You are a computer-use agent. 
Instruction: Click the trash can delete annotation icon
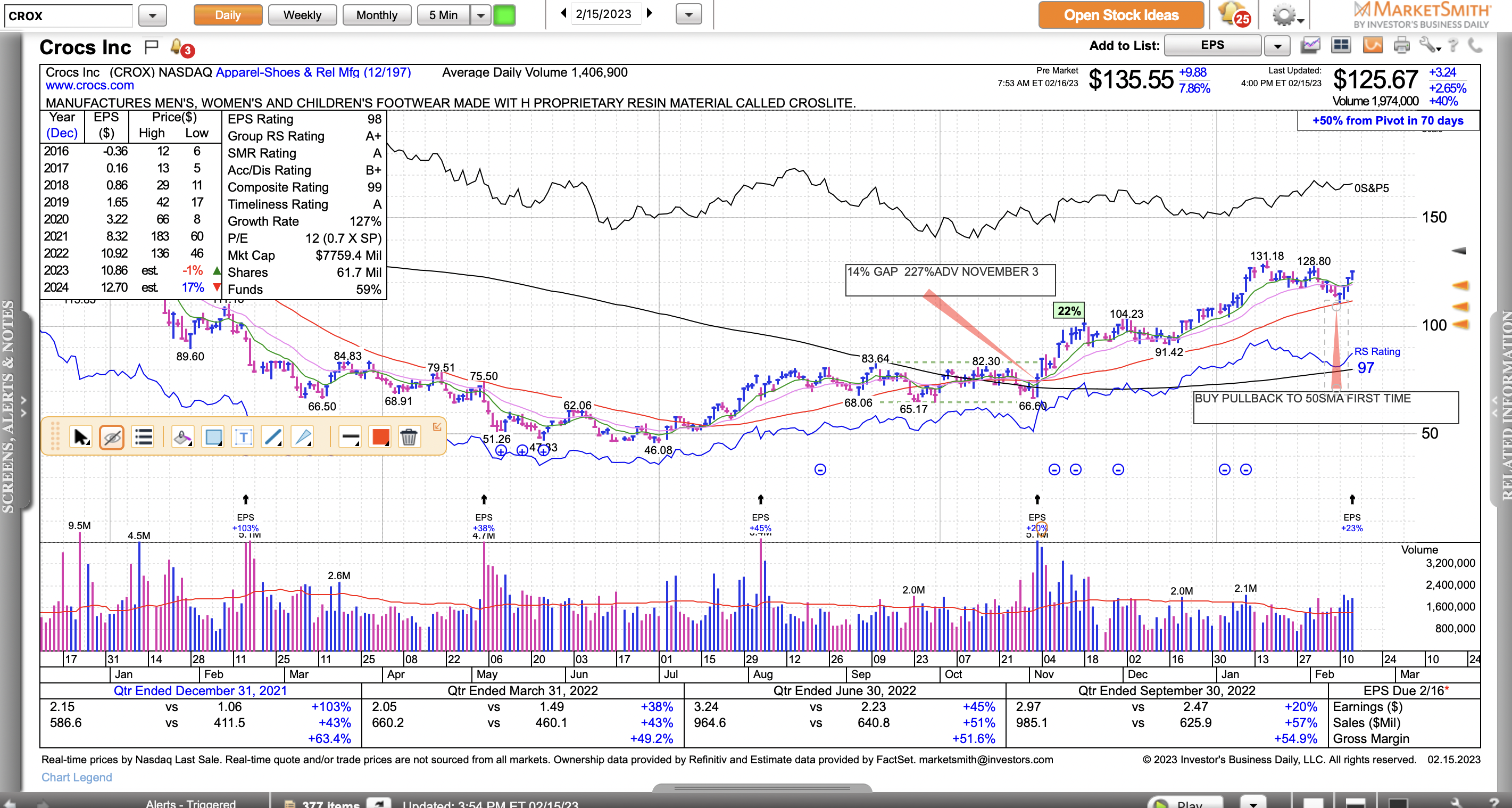(409, 437)
